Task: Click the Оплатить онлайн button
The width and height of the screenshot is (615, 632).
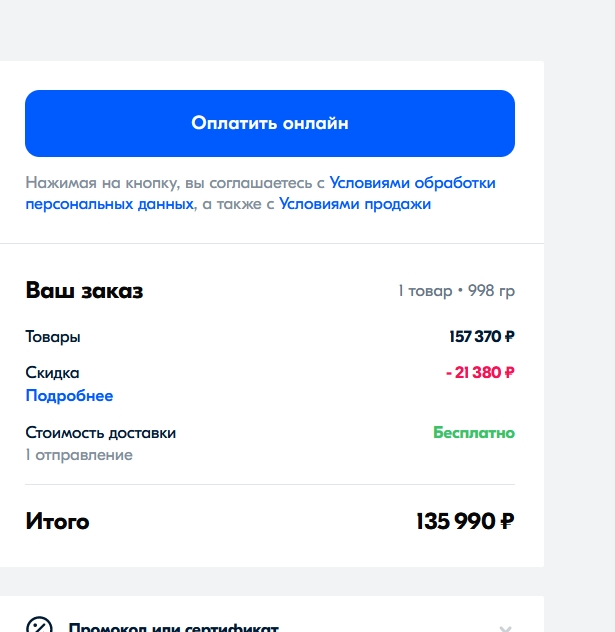Action: pos(270,123)
